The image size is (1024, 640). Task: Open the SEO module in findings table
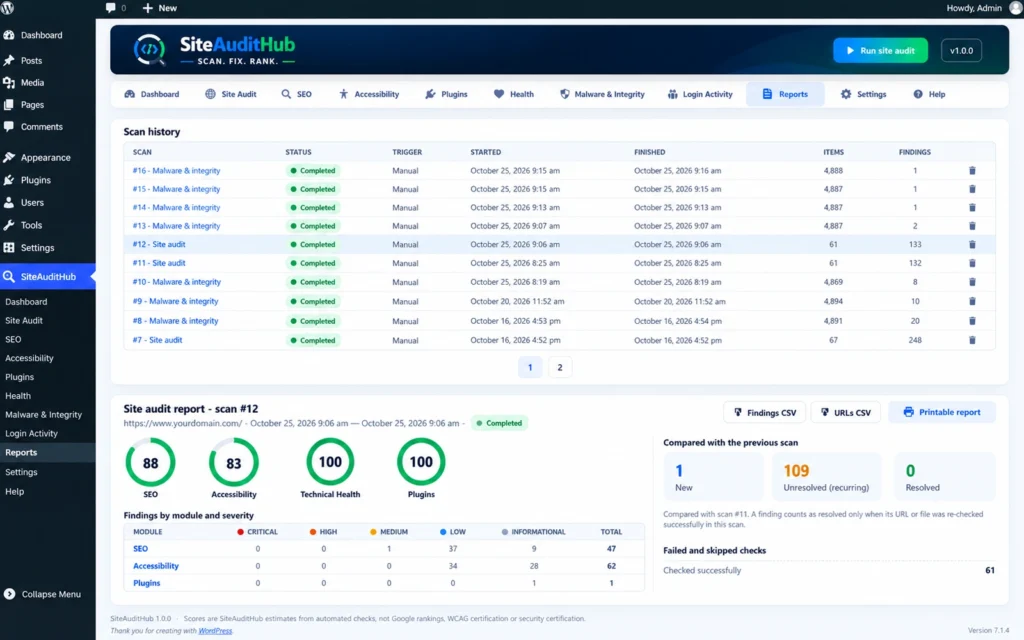140,549
